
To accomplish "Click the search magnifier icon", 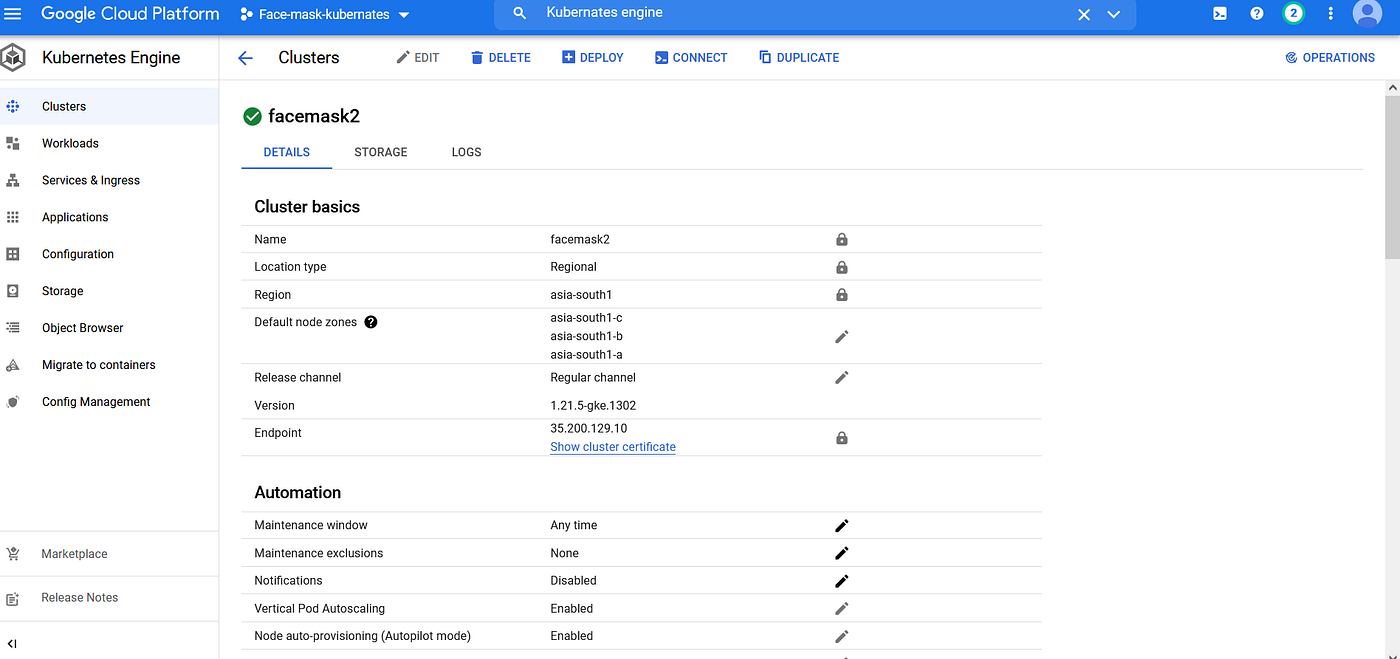I will click(519, 14).
